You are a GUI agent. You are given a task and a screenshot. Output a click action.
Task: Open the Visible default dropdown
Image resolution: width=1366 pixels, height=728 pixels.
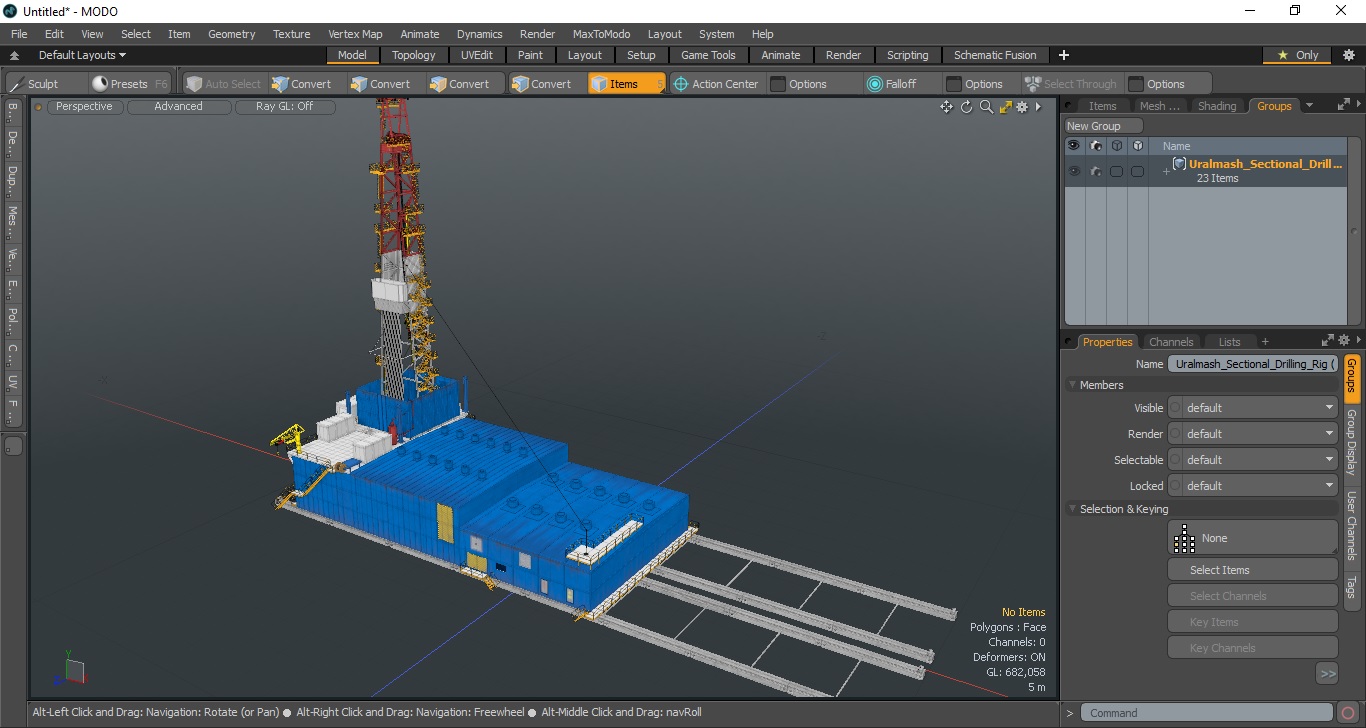click(x=1260, y=408)
